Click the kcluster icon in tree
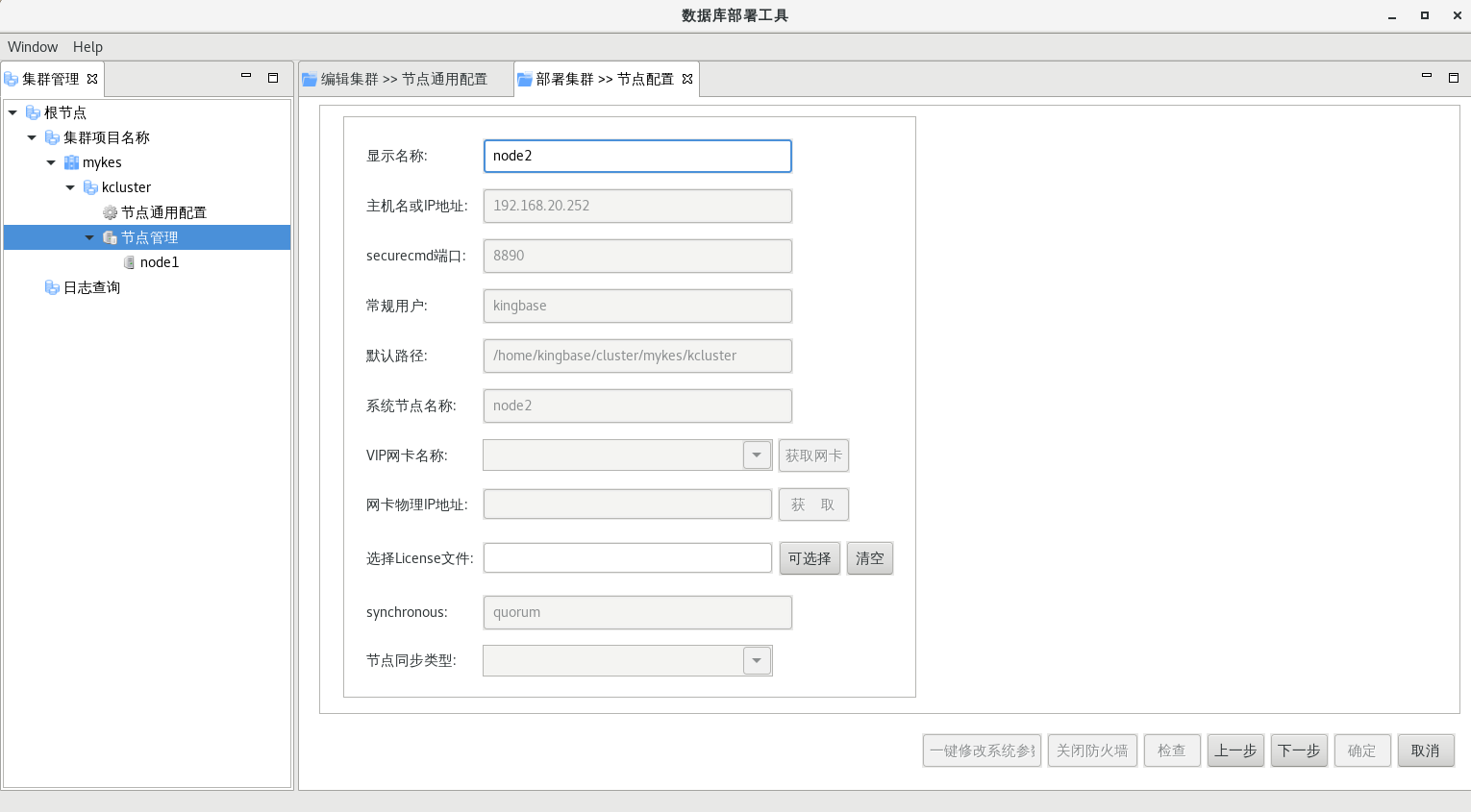This screenshot has width=1471, height=812. click(x=90, y=187)
